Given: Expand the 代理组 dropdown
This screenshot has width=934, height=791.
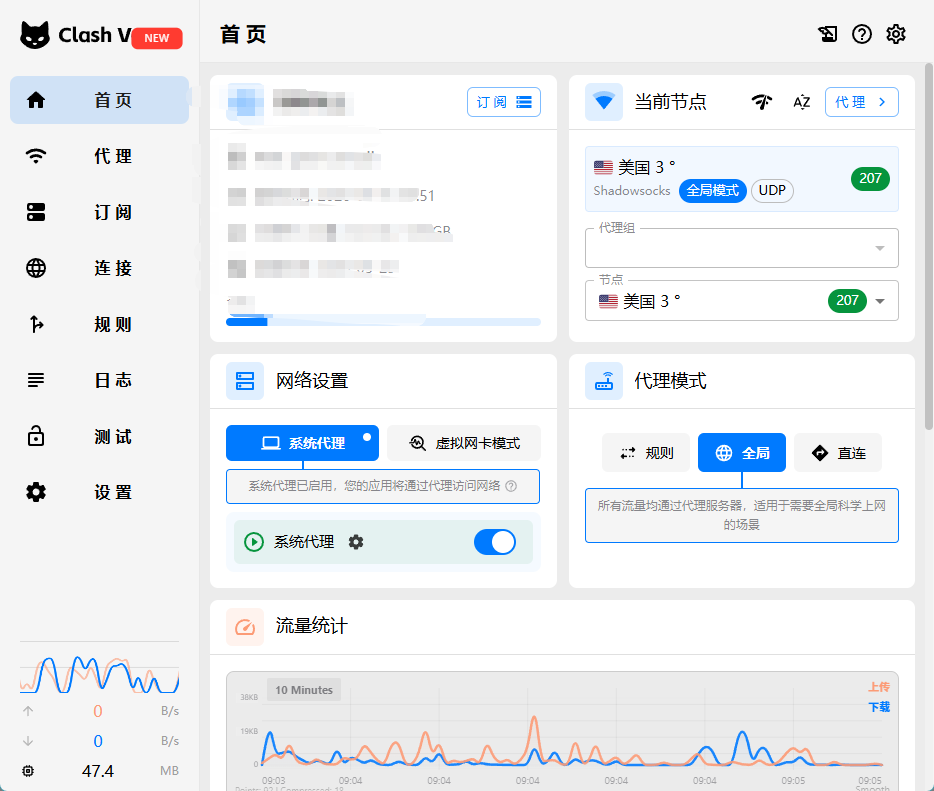Looking at the screenshot, I should 742,248.
